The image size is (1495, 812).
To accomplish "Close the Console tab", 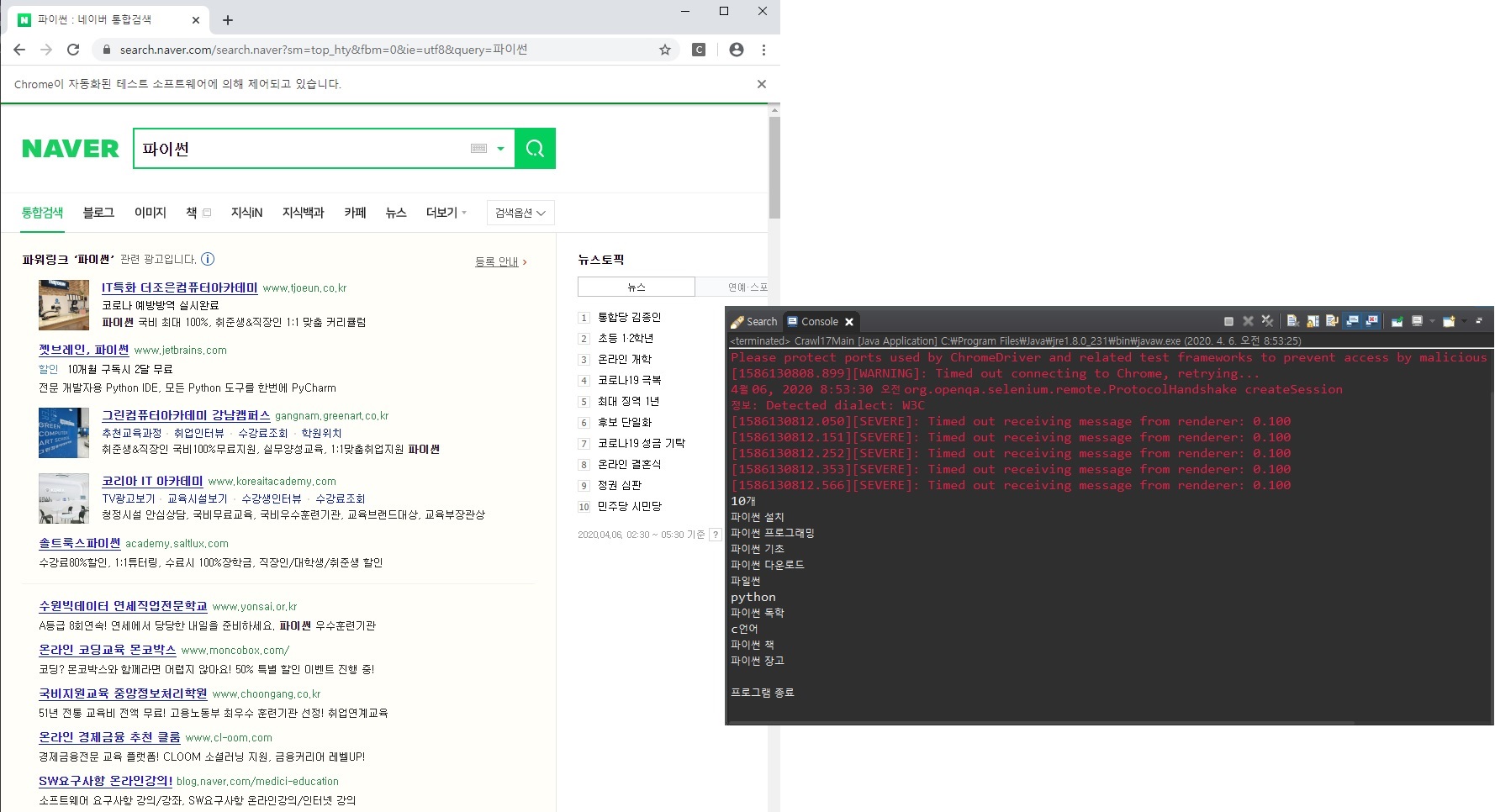I will [849, 322].
